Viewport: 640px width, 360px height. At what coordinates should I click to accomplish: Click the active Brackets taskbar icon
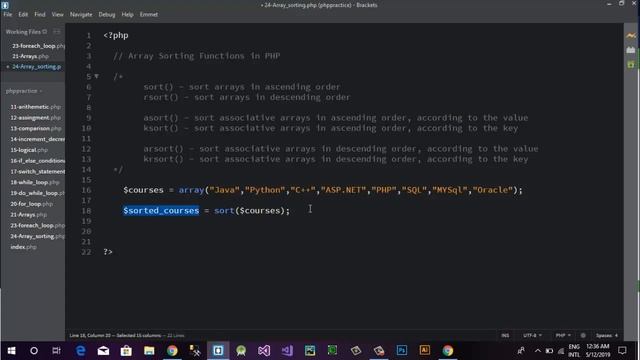click(218, 351)
